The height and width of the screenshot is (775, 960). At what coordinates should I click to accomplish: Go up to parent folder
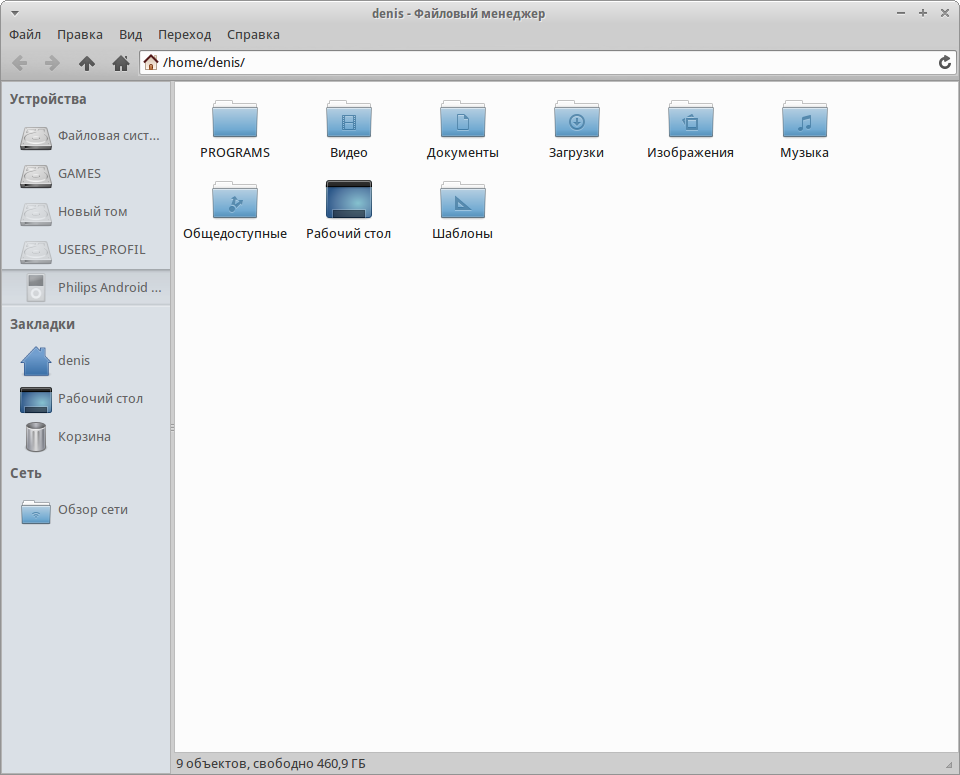tap(87, 63)
